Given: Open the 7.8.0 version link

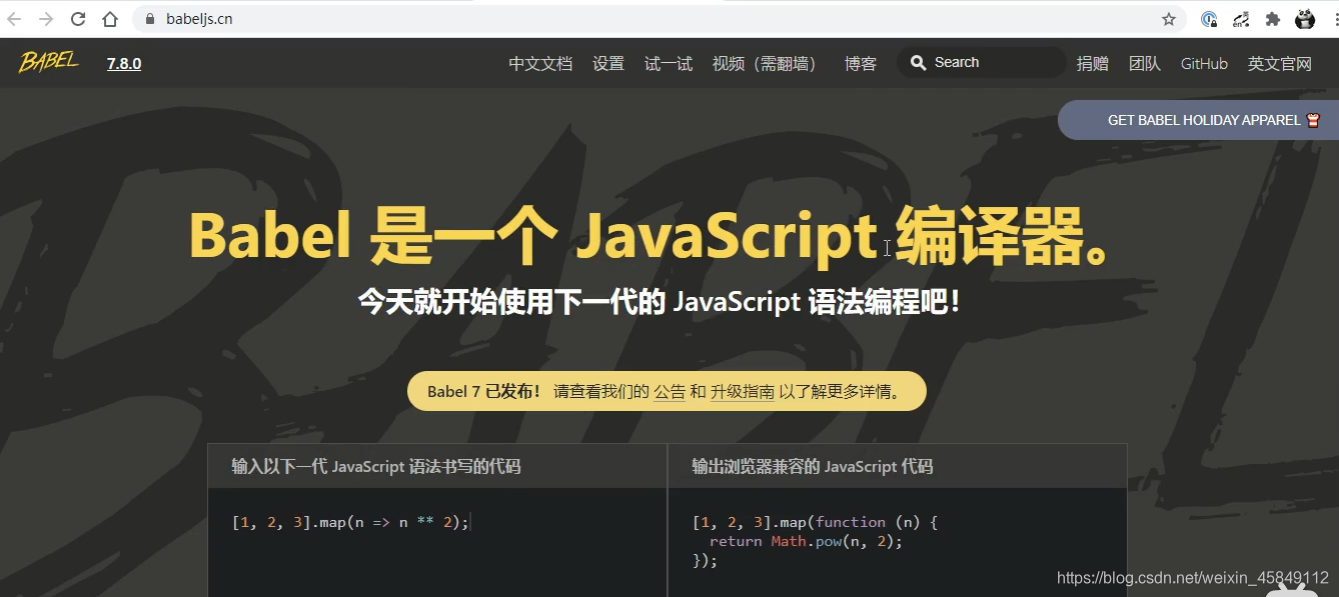Looking at the screenshot, I should click(x=124, y=64).
